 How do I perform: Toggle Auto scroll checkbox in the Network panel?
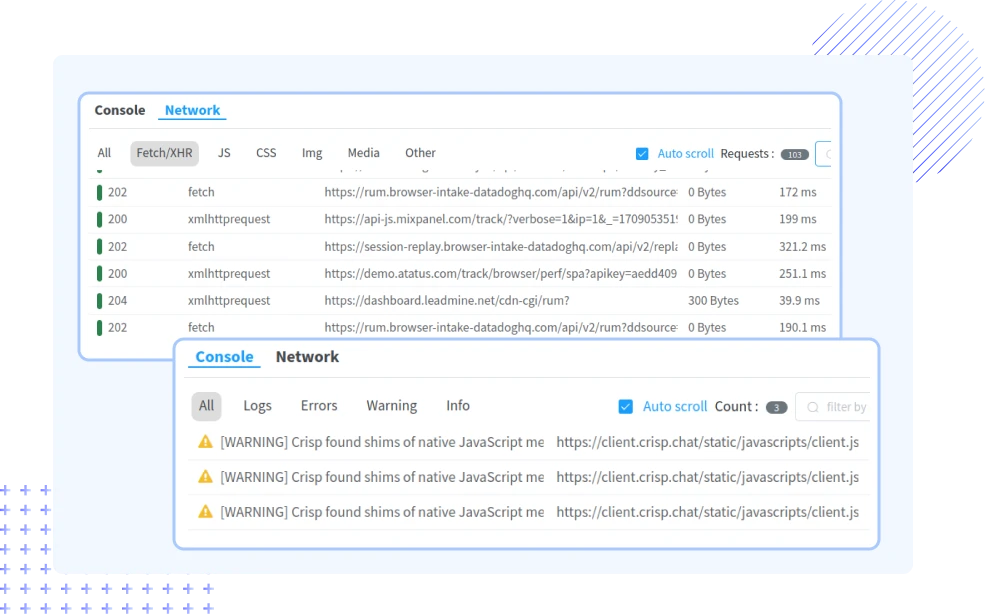(x=642, y=154)
